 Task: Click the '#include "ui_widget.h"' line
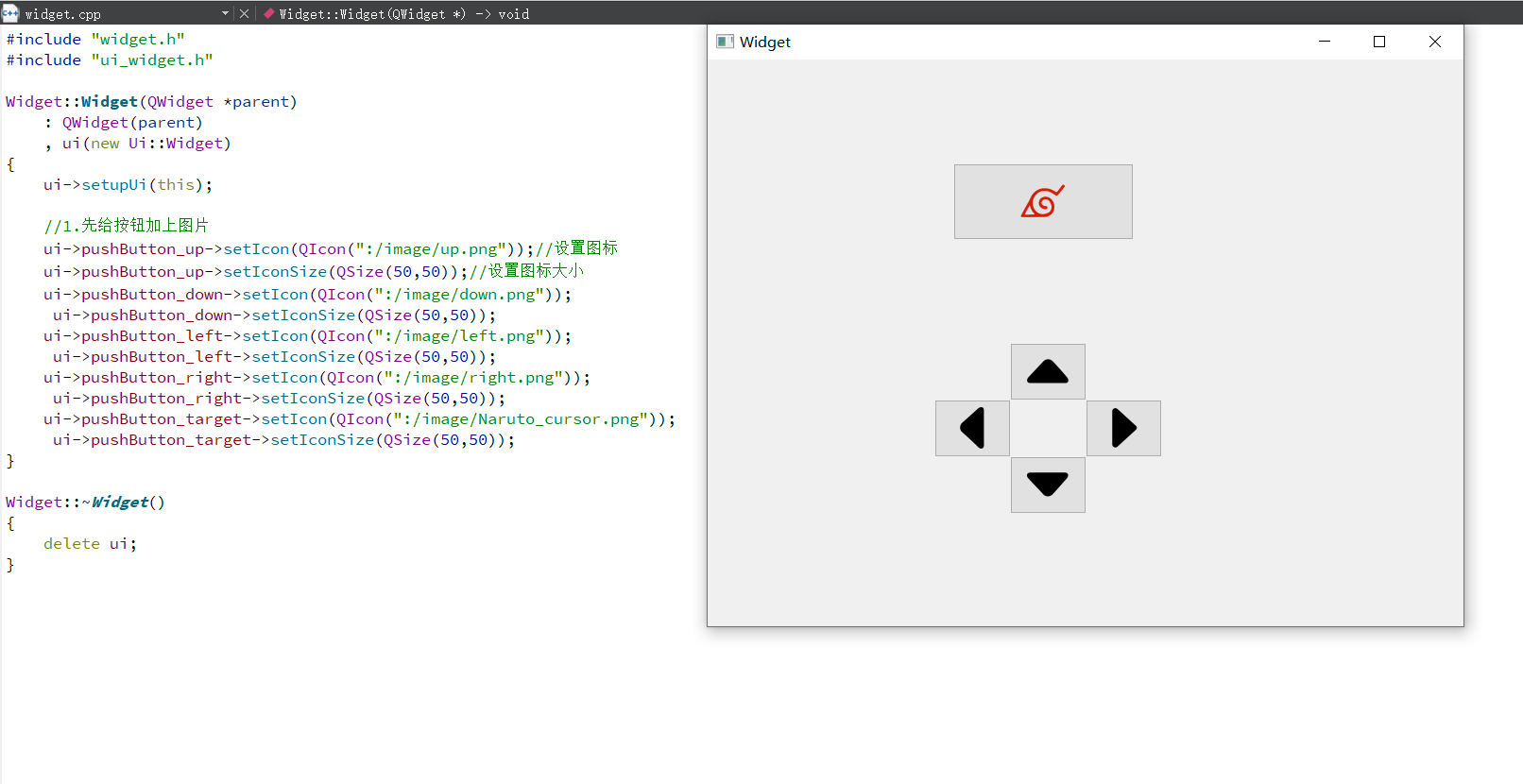(x=110, y=60)
